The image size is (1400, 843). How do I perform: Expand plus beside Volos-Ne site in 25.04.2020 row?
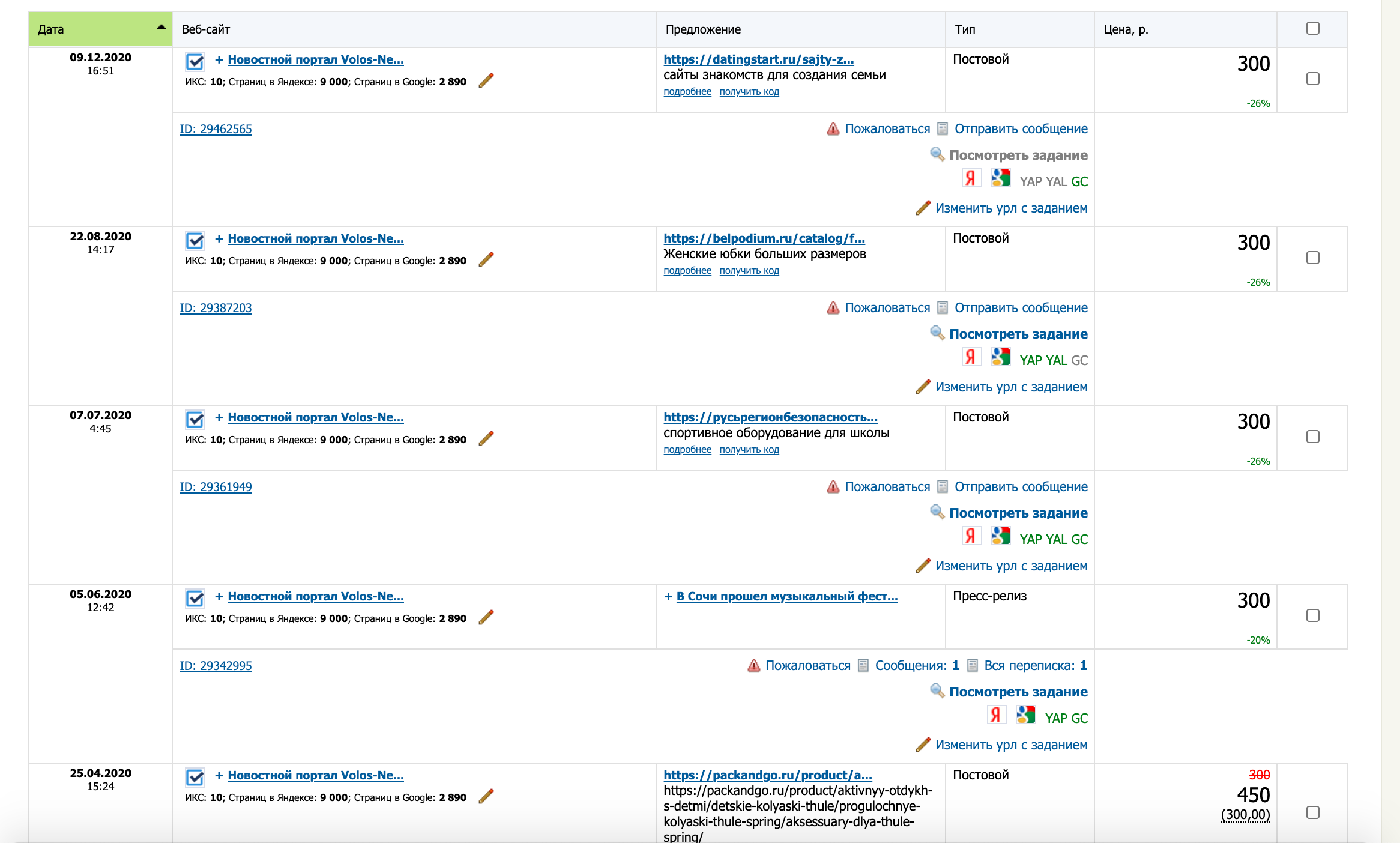point(219,775)
